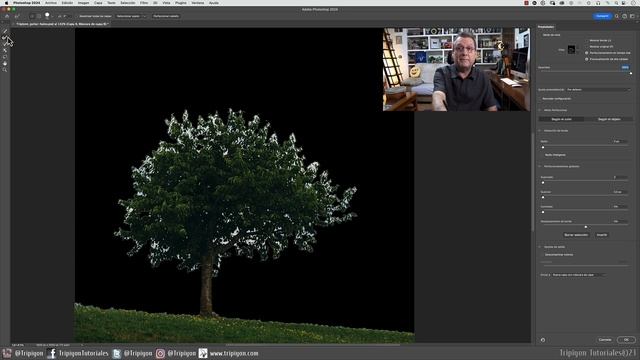Open the Capa menu
The height and width of the screenshot is (360, 640).
click(98, 3)
